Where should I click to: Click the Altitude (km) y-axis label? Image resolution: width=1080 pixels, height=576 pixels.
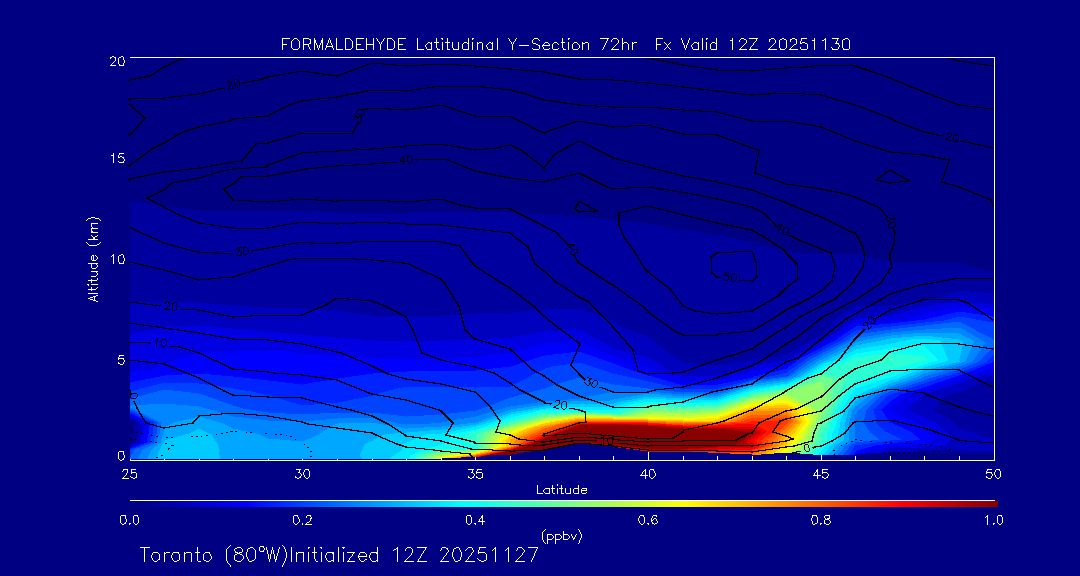click(x=93, y=259)
